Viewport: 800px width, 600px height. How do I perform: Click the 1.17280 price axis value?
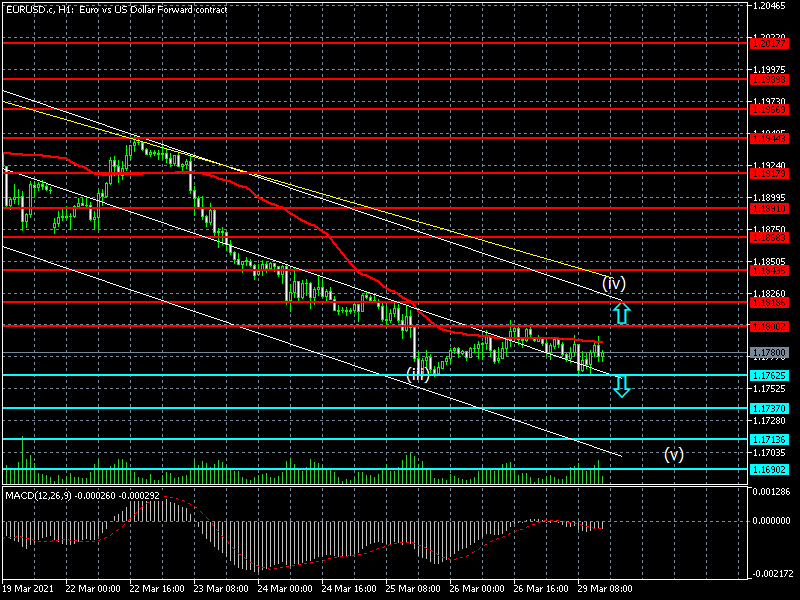769,420
